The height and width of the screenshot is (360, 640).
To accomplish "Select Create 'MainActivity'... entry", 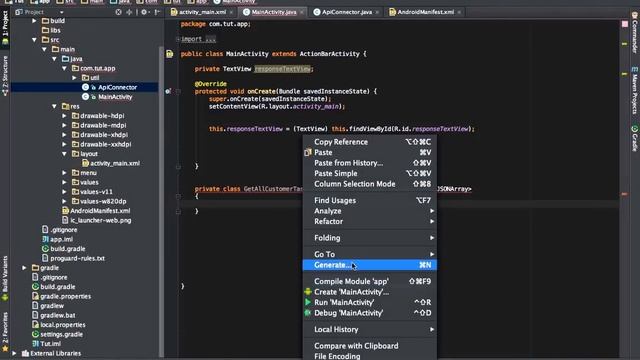I will tap(369, 292).
